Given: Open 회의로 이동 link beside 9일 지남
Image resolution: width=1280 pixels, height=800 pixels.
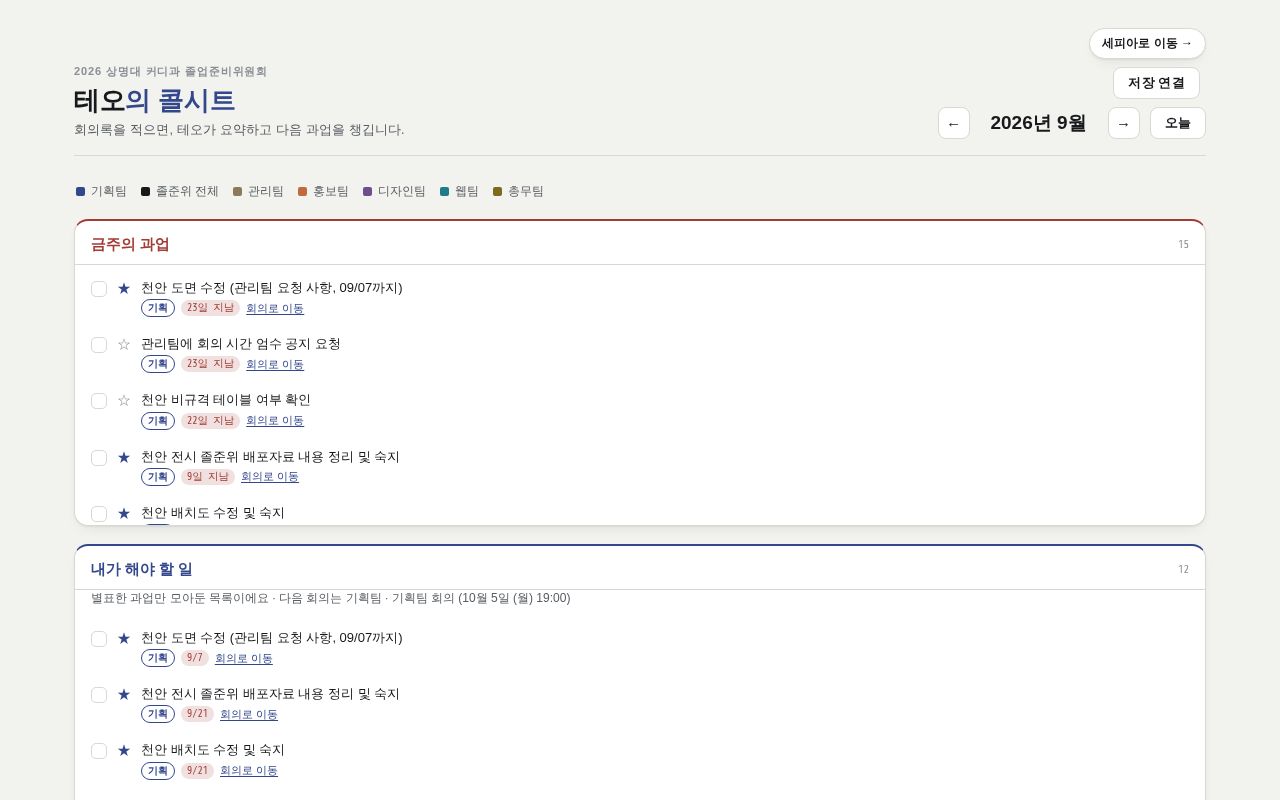Looking at the screenshot, I should pos(270,477).
